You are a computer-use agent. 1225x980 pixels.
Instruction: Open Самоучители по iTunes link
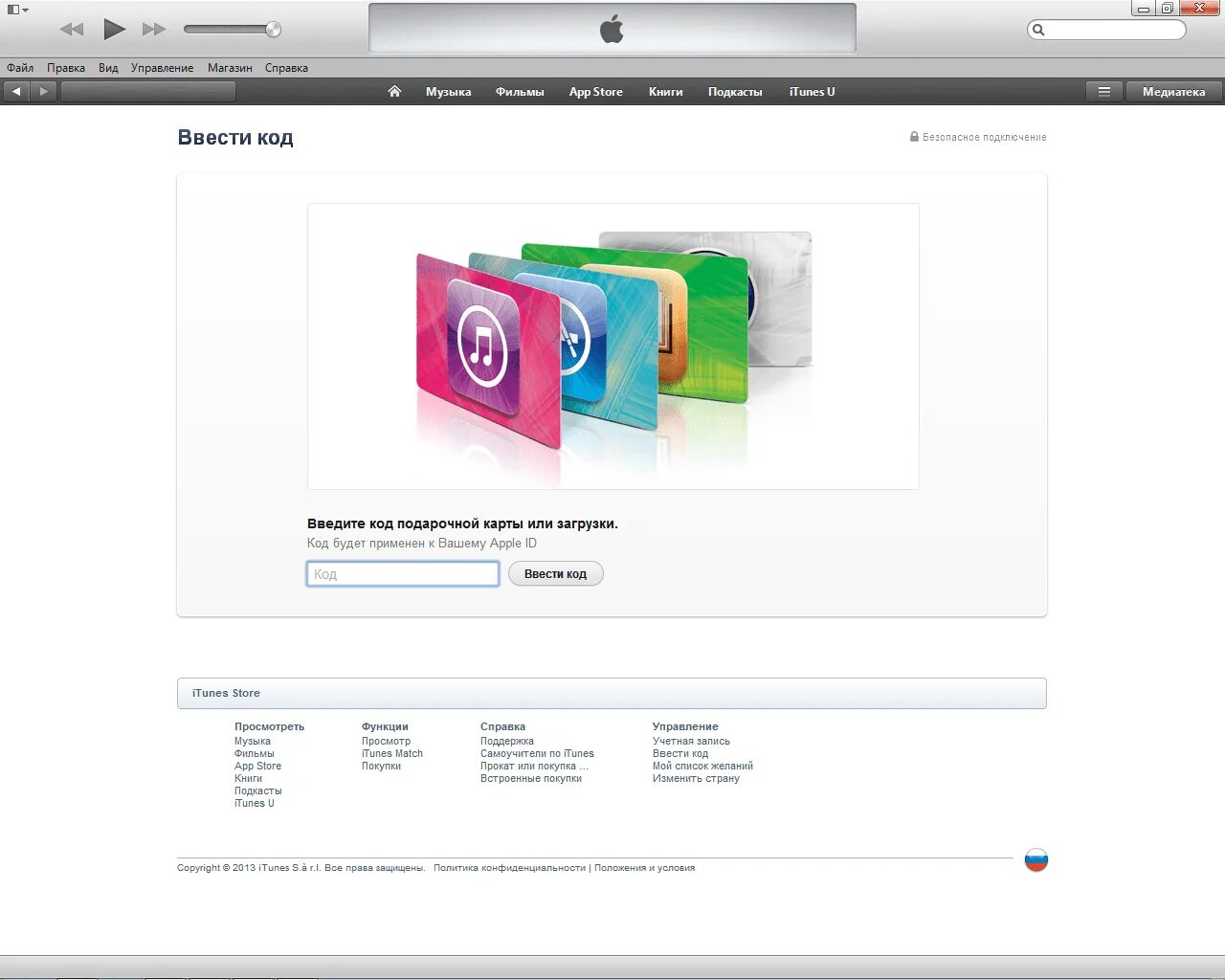pos(537,753)
